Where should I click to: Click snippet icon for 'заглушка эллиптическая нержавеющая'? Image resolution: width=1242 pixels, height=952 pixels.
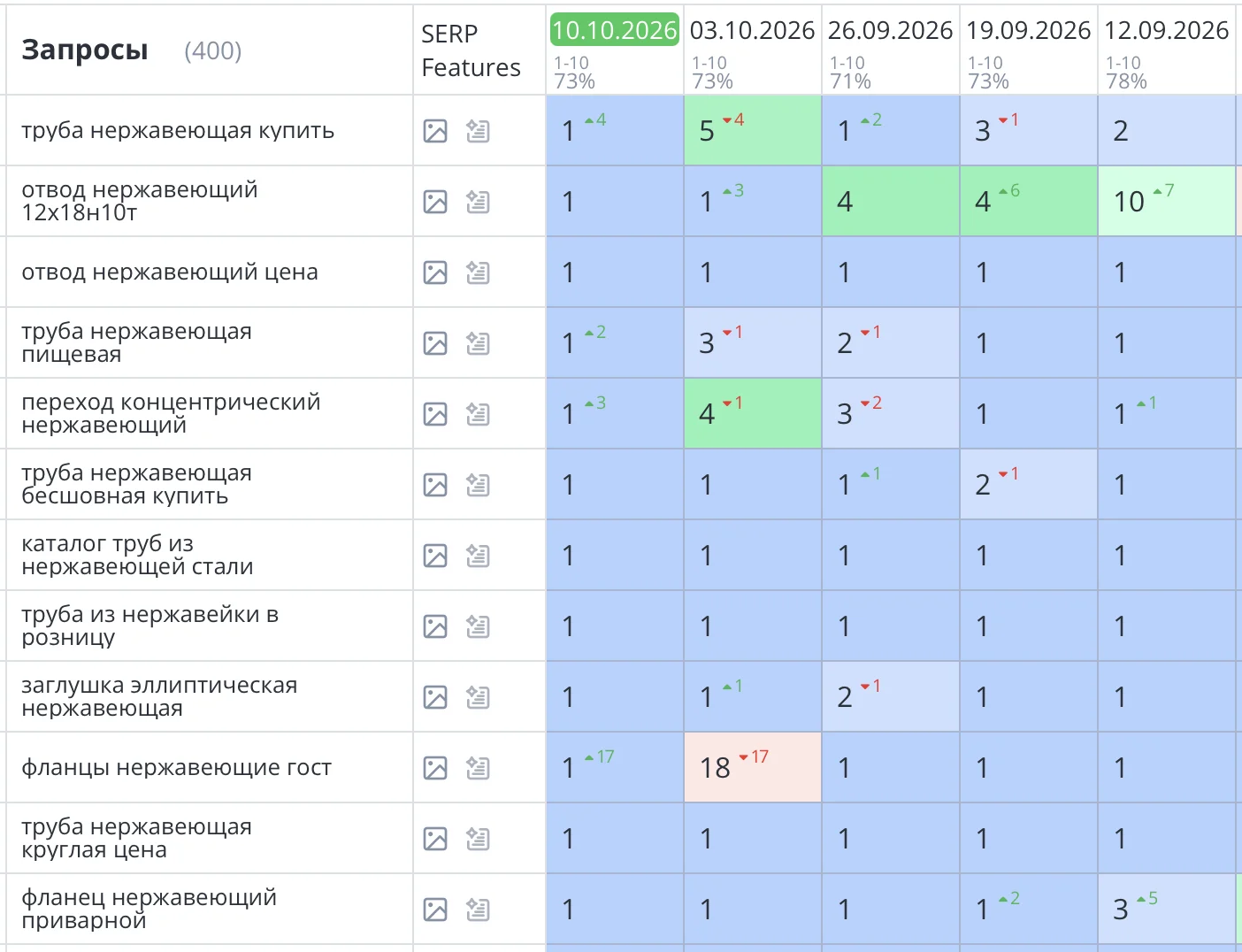(x=478, y=697)
